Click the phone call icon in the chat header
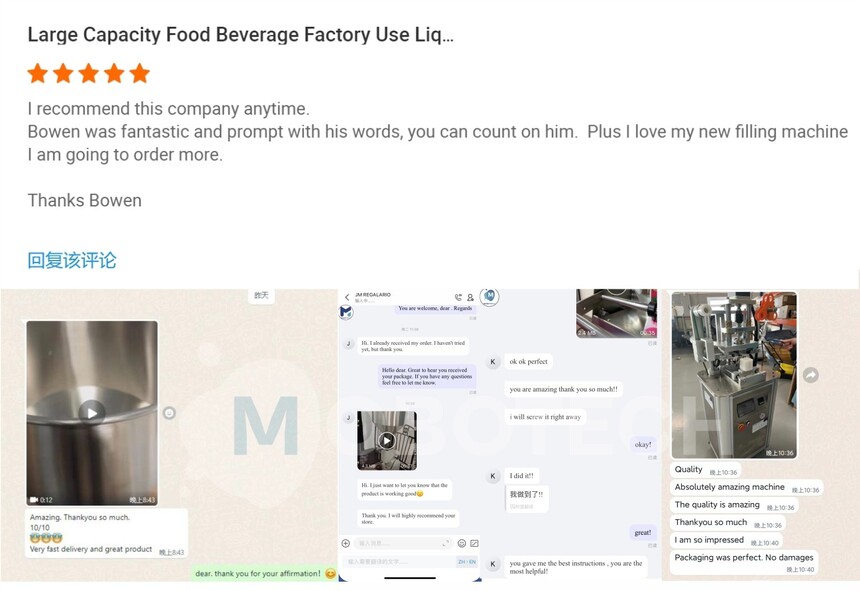This screenshot has height=591, width=860. click(x=458, y=297)
